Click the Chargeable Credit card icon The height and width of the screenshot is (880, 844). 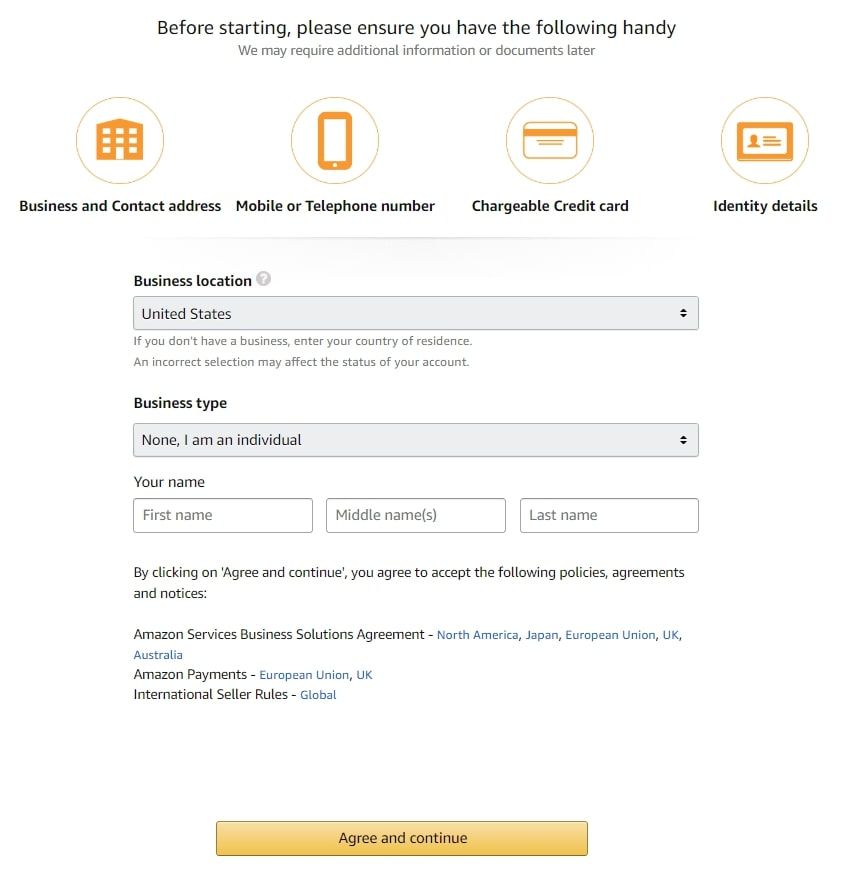(x=550, y=140)
